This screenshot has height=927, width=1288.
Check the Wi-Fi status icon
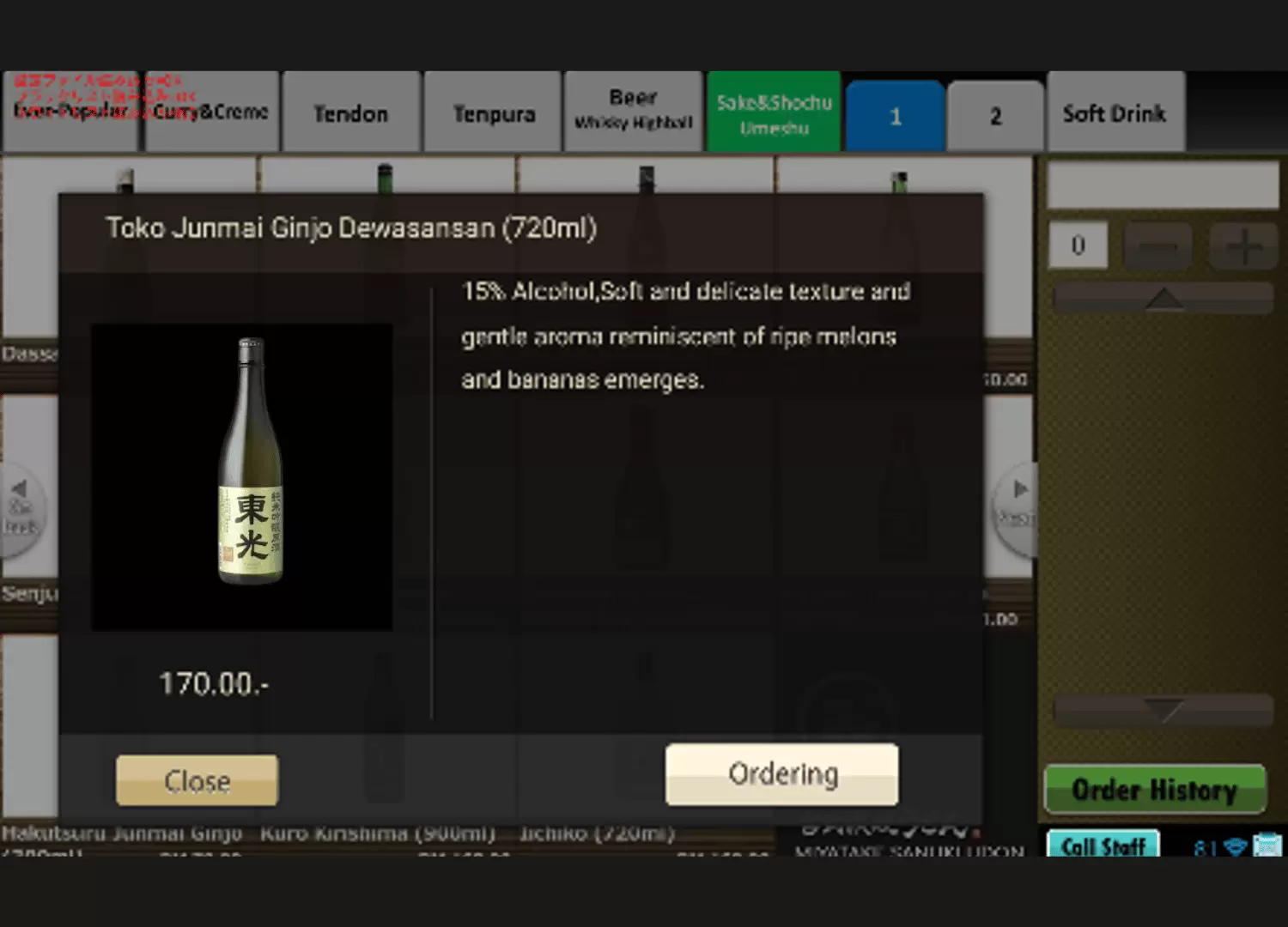[x=1235, y=847]
